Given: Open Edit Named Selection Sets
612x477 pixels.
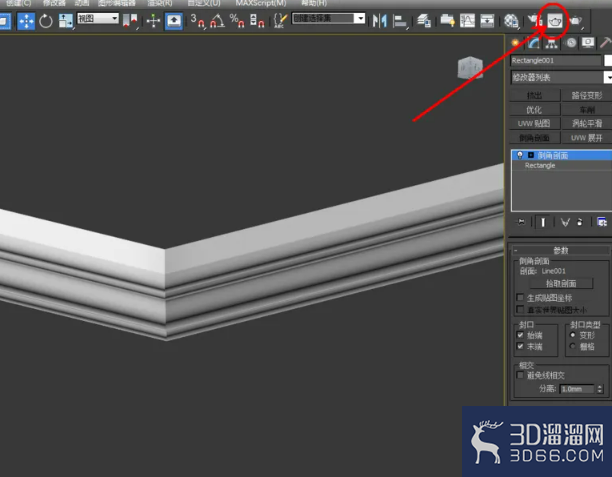Looking at the screenshot, I should pyautogui.click(x=280, y=21).
